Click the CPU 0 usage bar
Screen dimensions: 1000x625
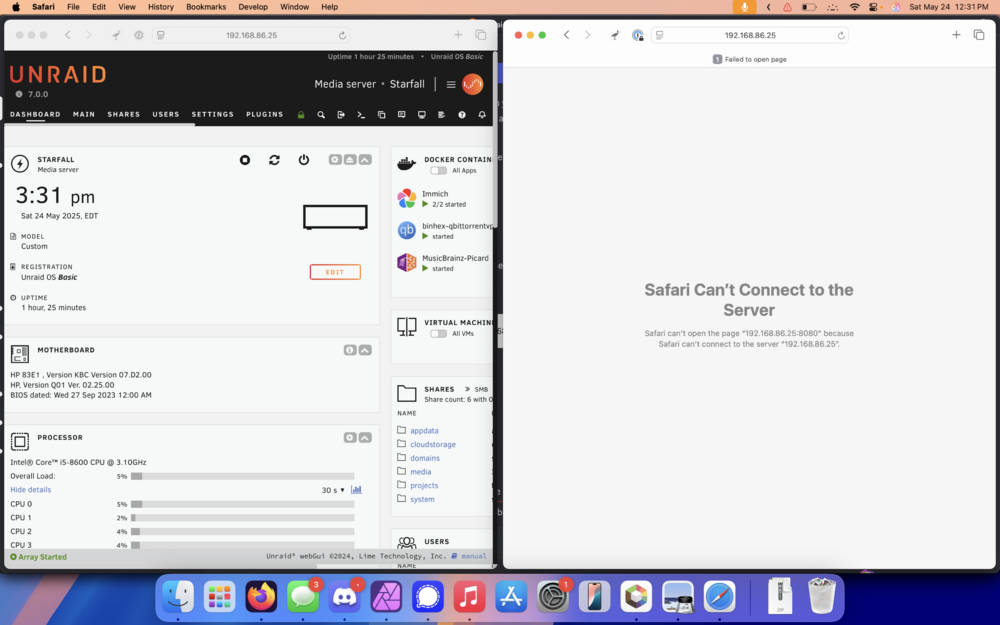coord(242,504)
